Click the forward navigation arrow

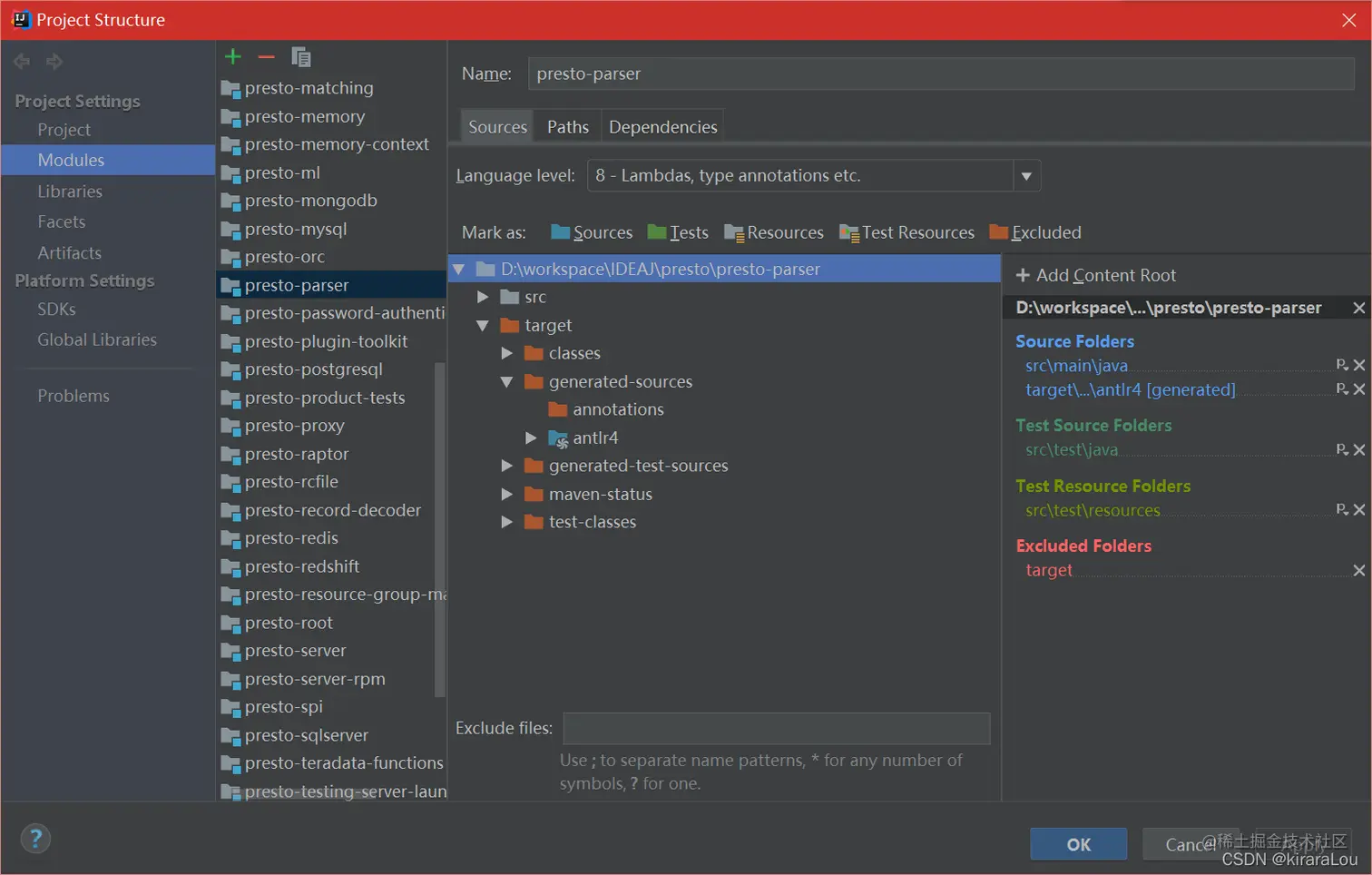point(54,61)
